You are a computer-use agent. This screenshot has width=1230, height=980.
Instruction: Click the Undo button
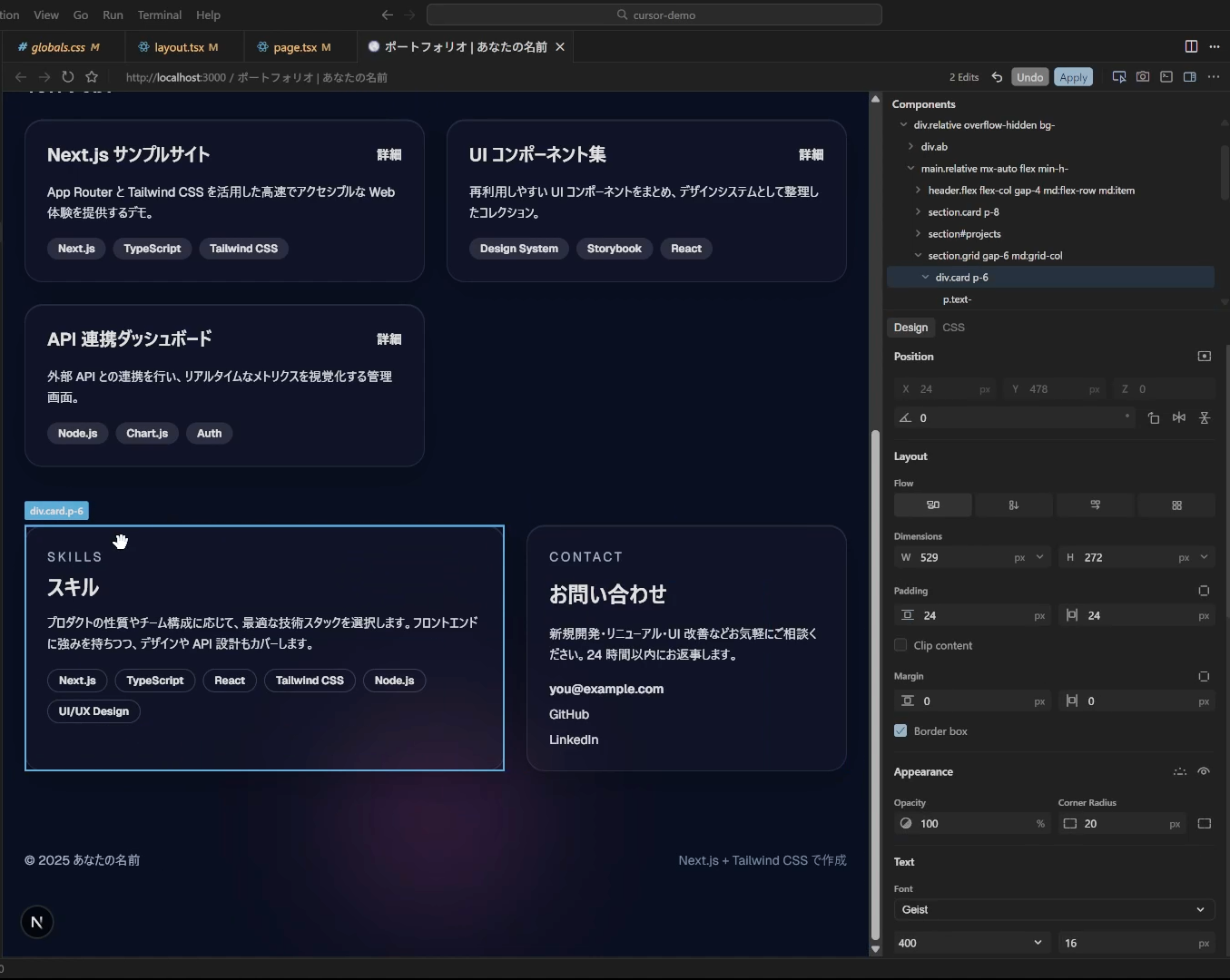(1029, 77)
